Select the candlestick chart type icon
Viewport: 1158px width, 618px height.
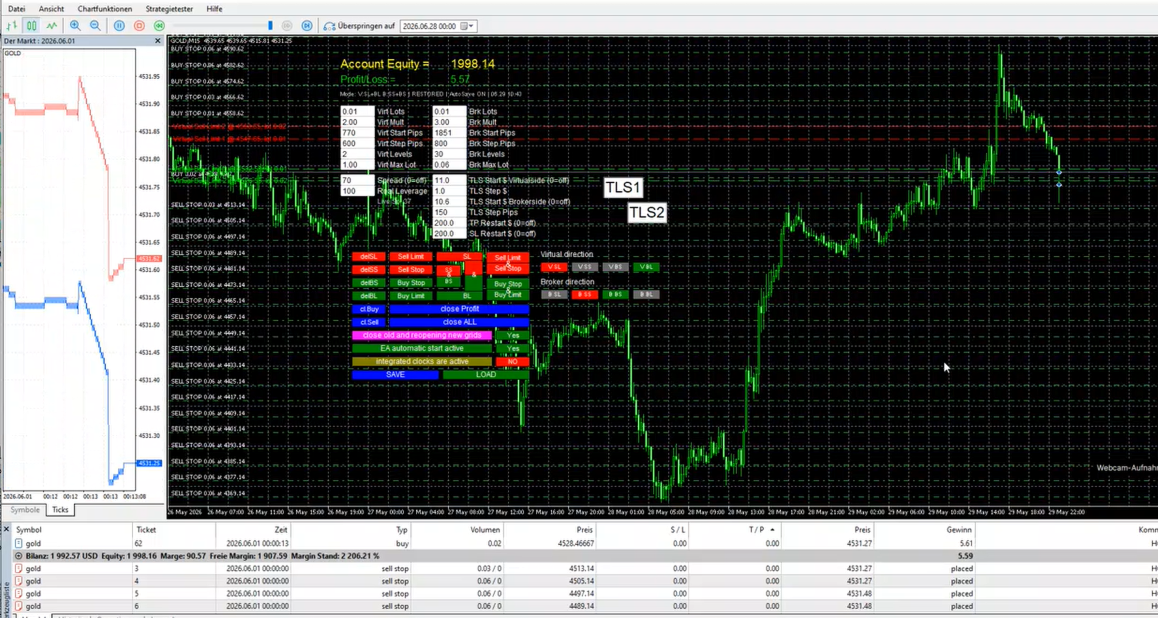[31, 26]
